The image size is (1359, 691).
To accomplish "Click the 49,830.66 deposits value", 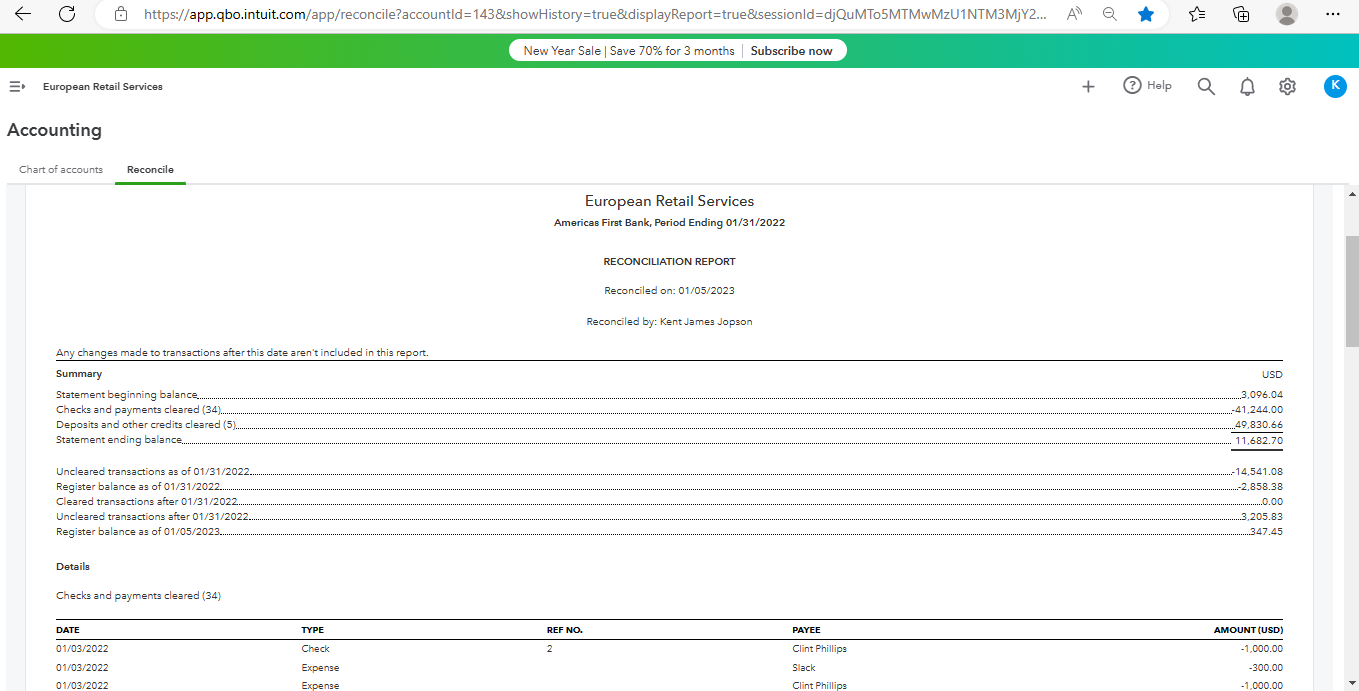I will coord(1258,425).
